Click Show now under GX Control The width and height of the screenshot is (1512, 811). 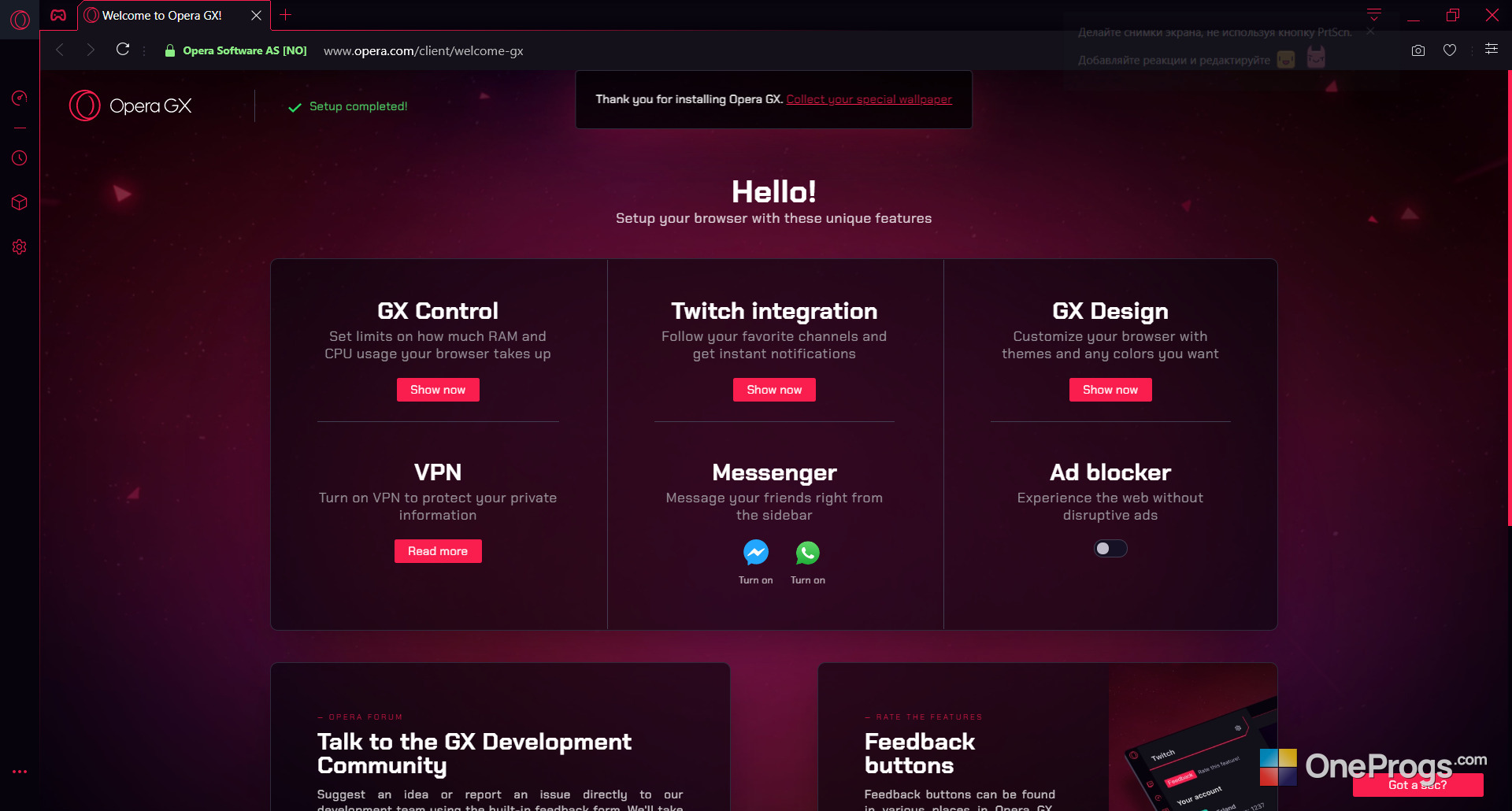click(438, 390)
